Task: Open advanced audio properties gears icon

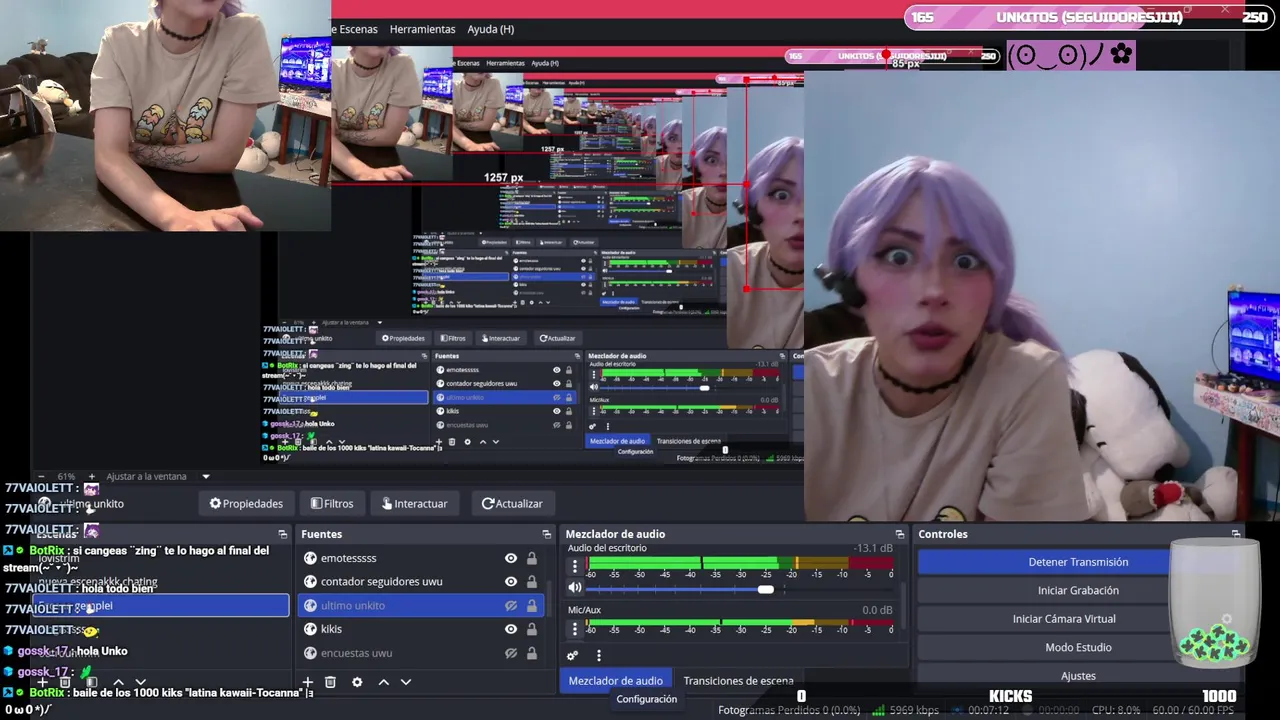Action: point(572,656)
